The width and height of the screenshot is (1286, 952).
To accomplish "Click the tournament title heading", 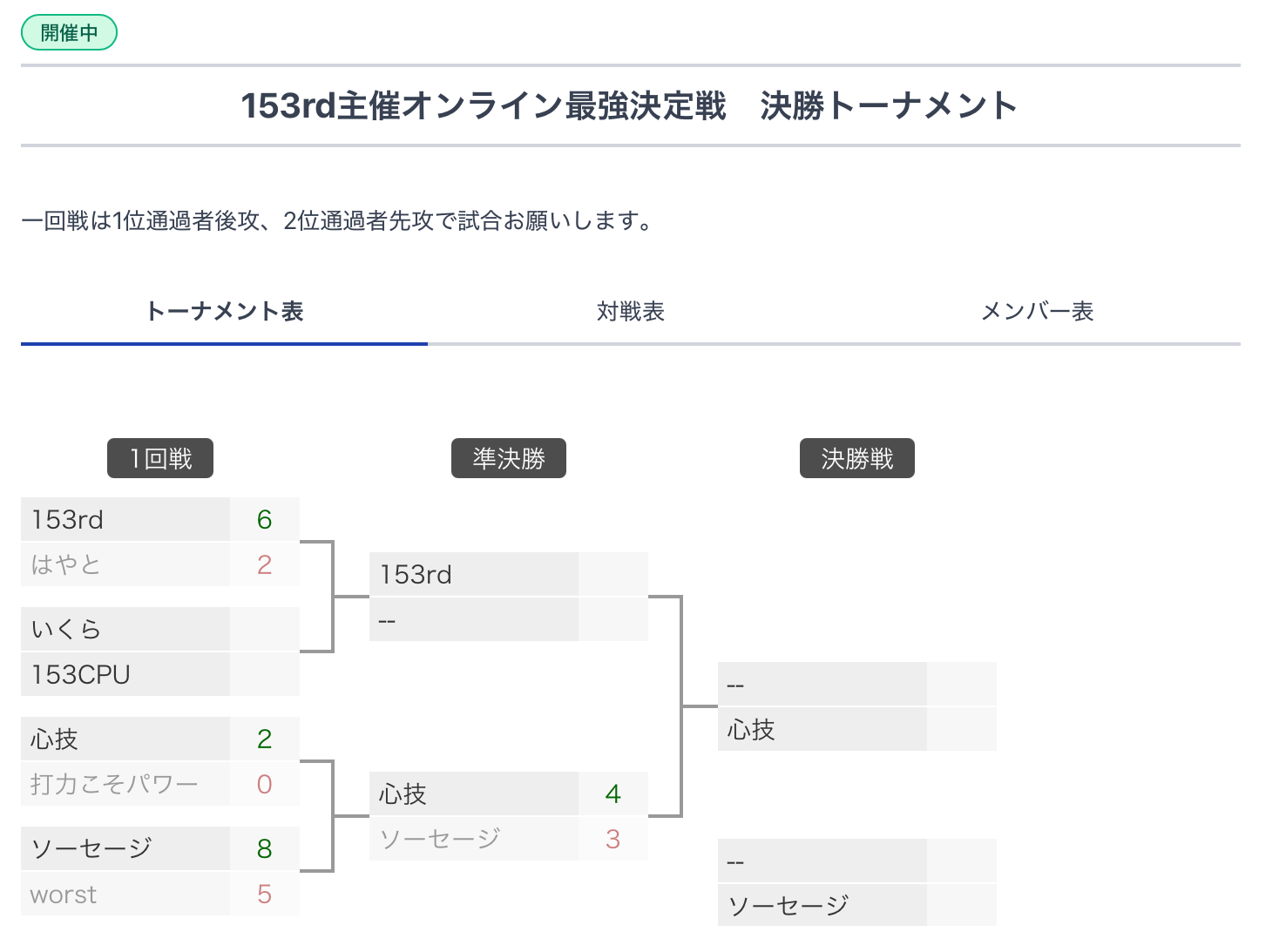I will (x=630, y=105).
